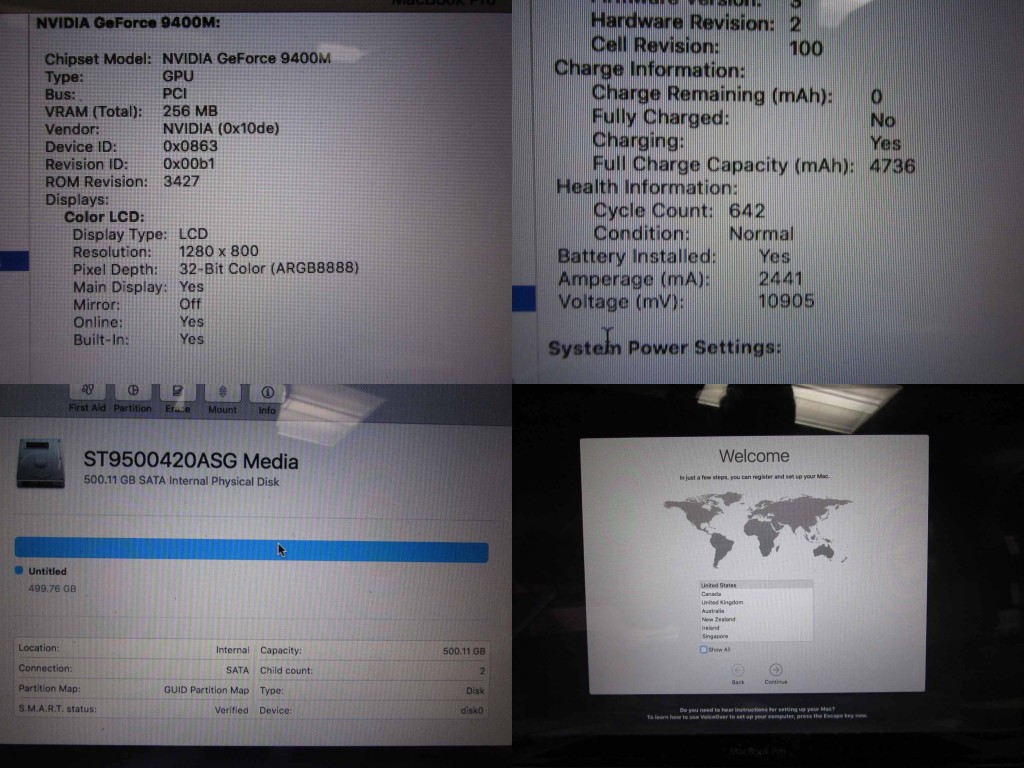
Task: Click the 3427 ROM Revision value
Action: pos(181,181)
